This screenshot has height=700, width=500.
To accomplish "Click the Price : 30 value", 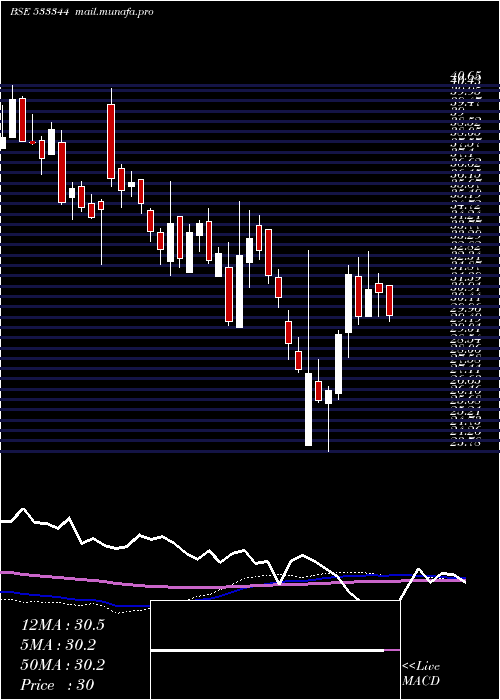I will click(57, 685).
